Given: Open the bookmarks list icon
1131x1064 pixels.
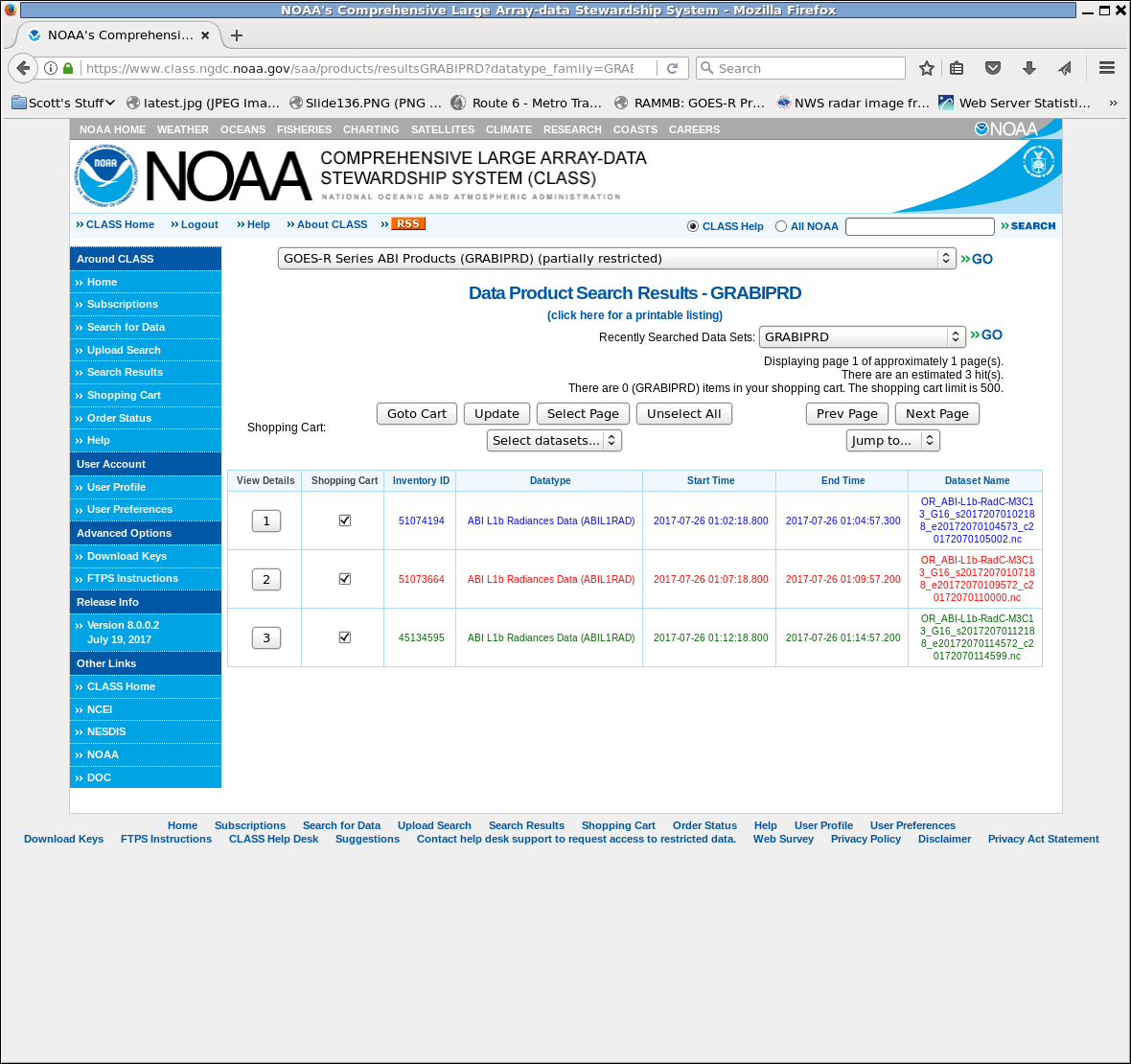Looking at the screenshot, I should pos(957,68).
